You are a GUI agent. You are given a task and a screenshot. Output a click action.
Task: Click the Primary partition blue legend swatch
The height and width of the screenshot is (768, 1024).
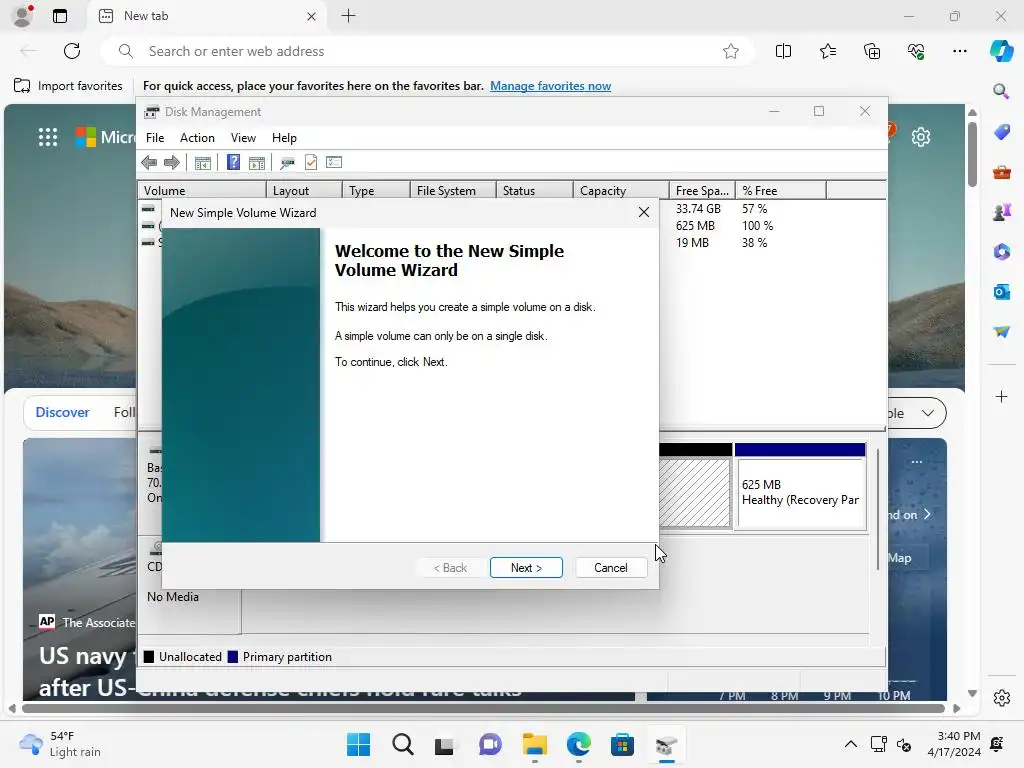pos(232,657)
